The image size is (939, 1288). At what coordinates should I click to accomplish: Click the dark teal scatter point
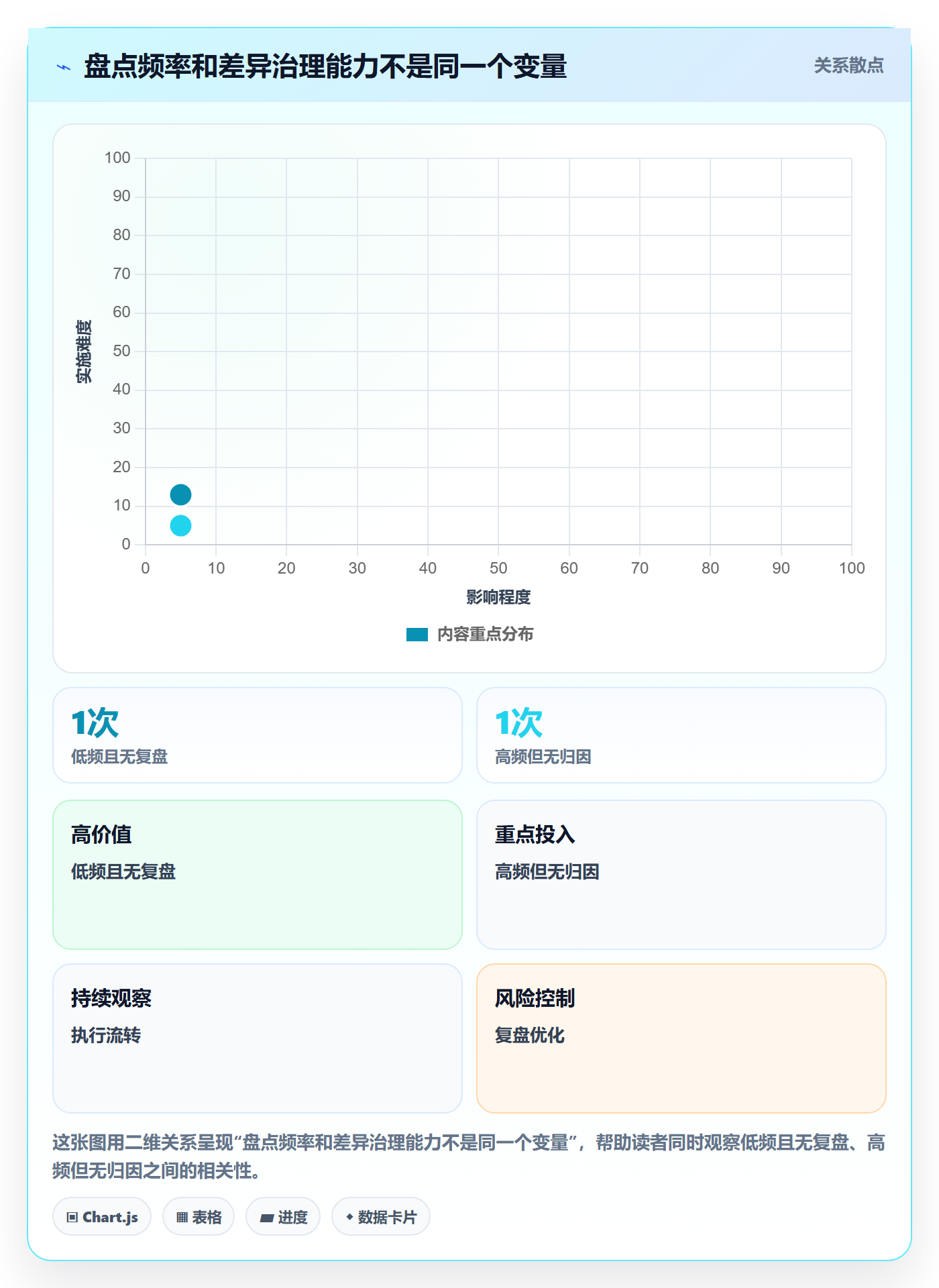pos(180,495)
